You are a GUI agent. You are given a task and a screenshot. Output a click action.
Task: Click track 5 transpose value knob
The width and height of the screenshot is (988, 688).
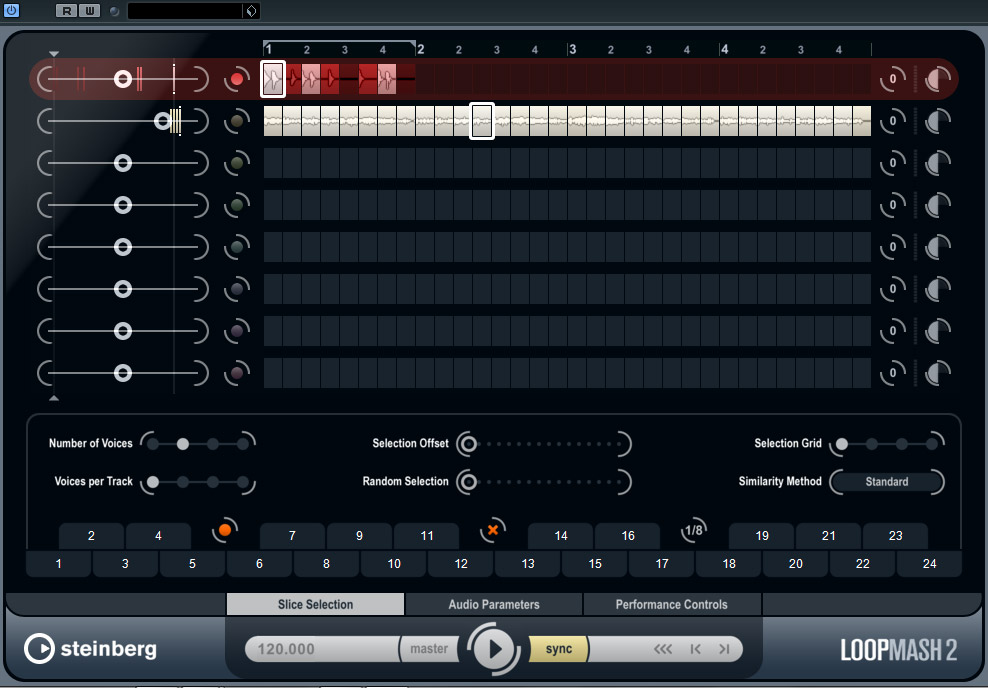tap(892, 247)
